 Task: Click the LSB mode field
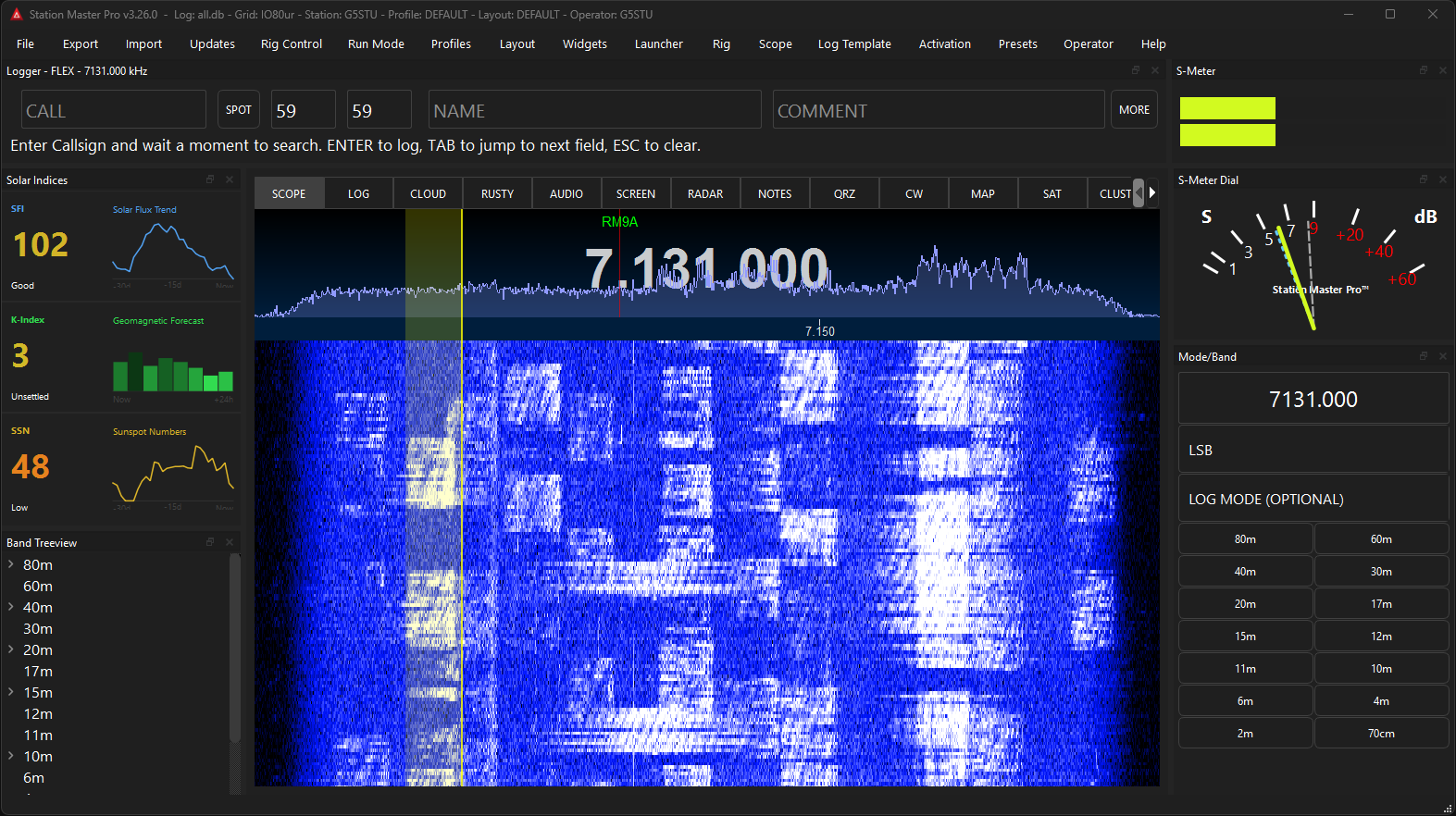(x=1313, y=451)
